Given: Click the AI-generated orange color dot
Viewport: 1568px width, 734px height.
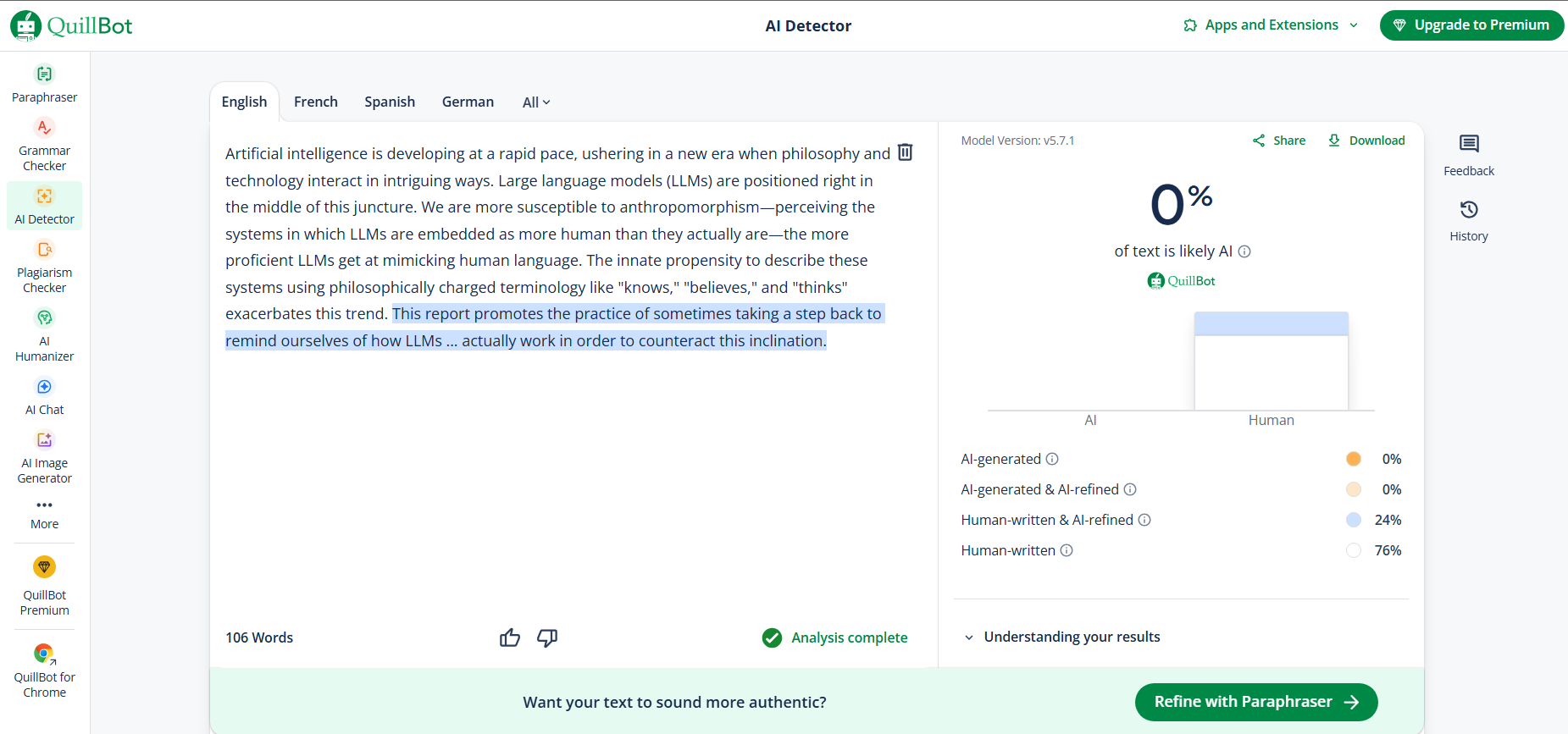Looking at the screenshot, I should (x=1353, y=459).
